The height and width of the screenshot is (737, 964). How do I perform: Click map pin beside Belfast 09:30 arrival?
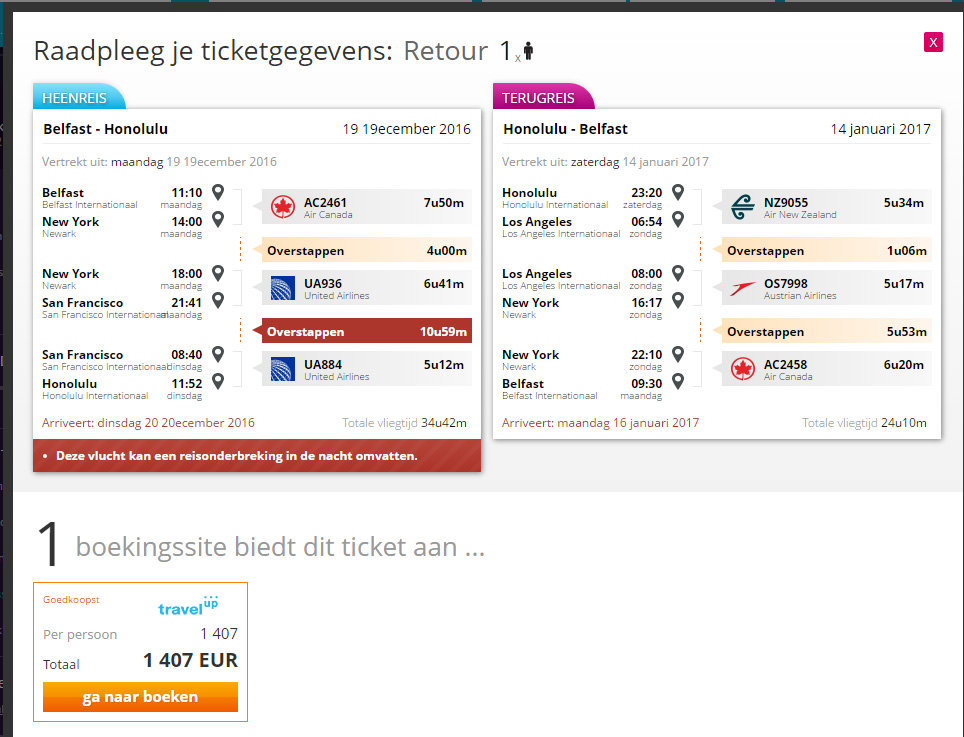tap(678, 381)
